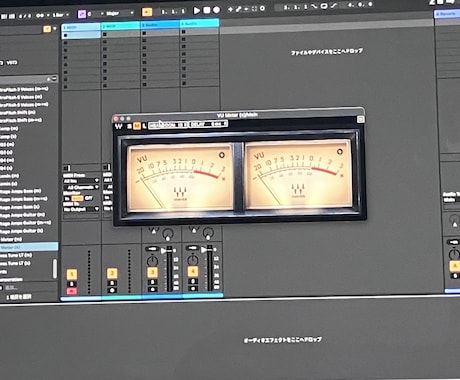Click track 4 volume fader handle

(x=204, y=250)
